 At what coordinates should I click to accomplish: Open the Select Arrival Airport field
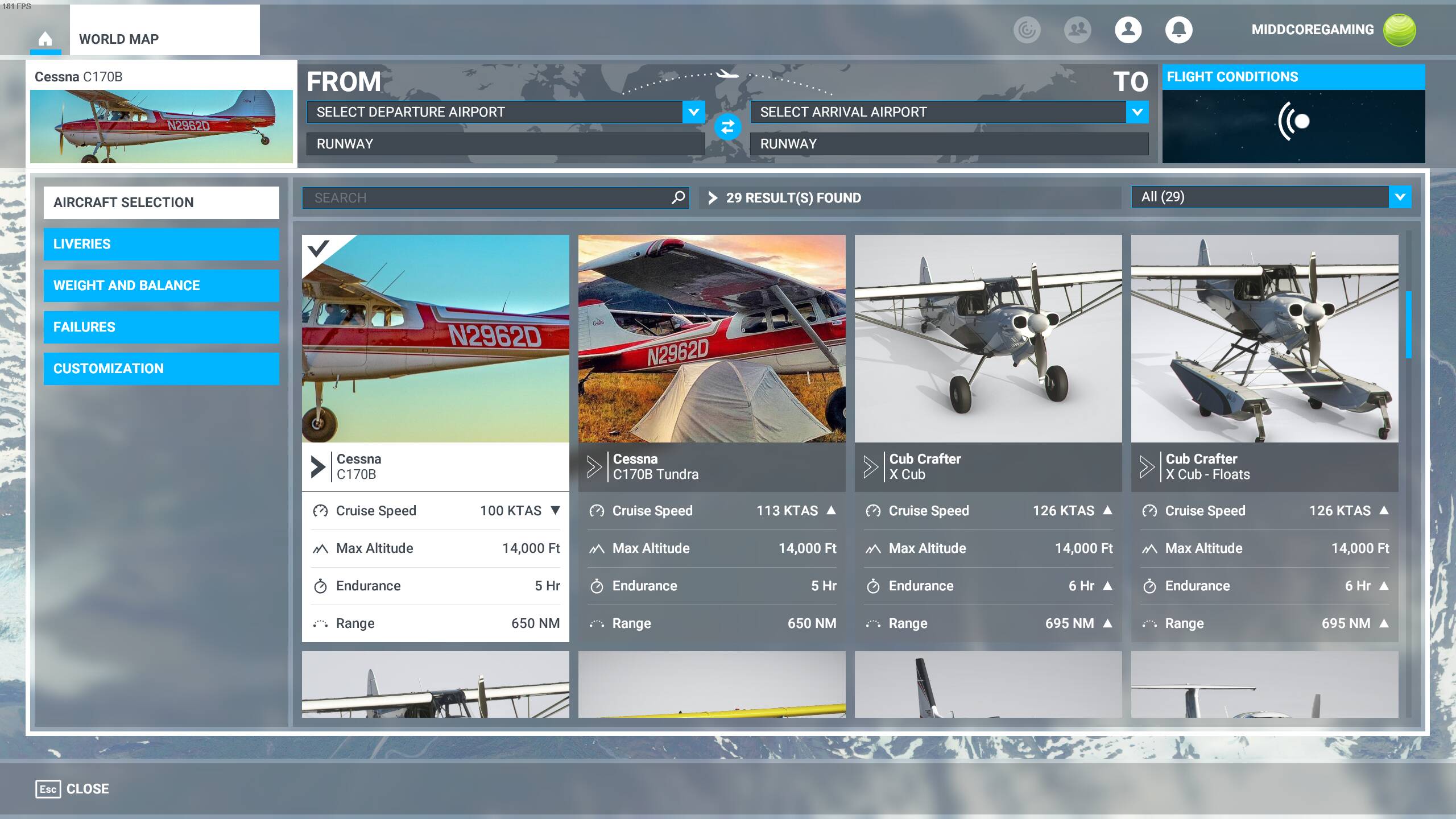click(949, 112)
